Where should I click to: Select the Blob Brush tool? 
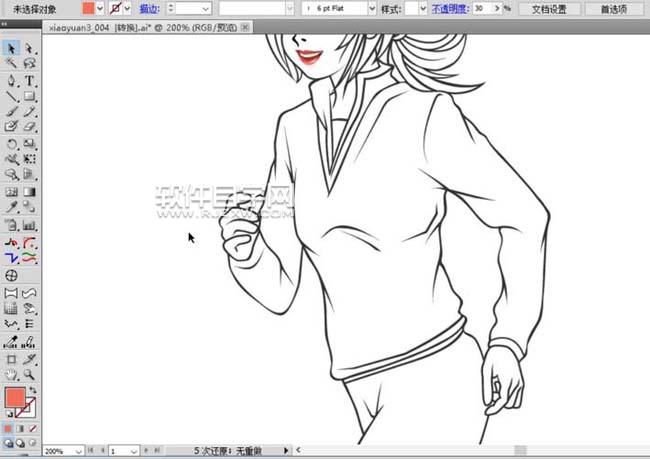(11, 126)
